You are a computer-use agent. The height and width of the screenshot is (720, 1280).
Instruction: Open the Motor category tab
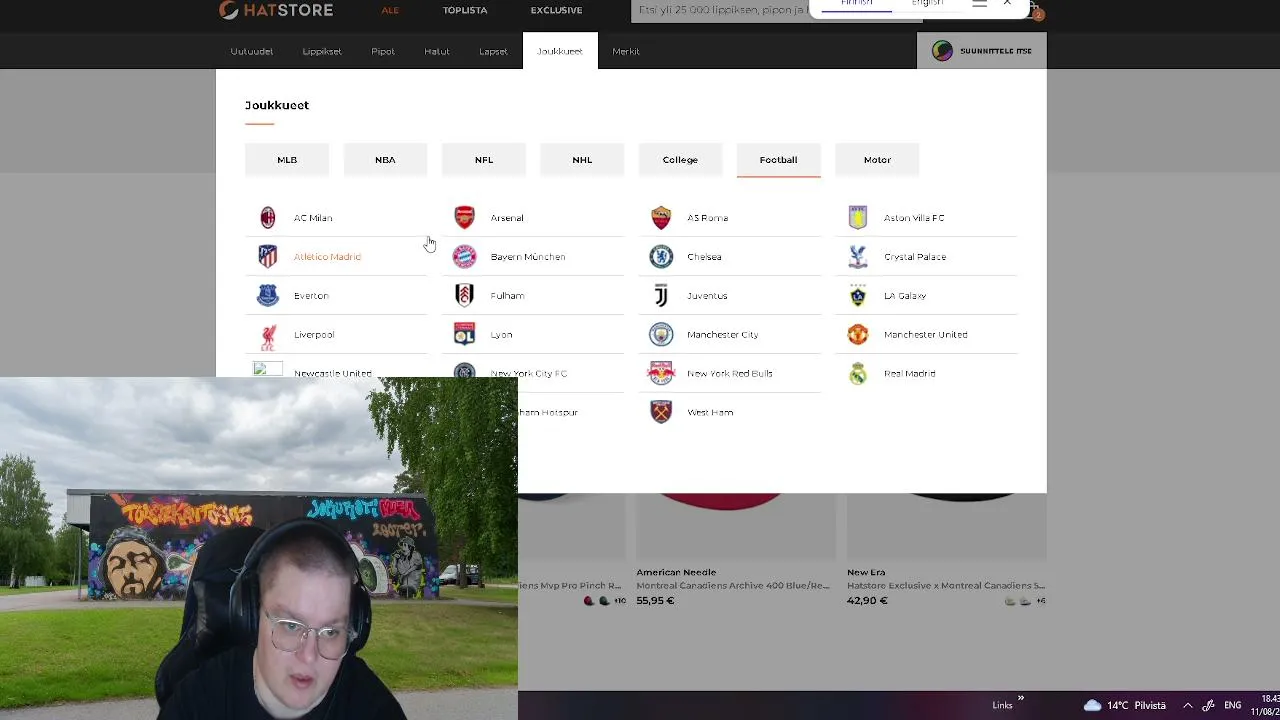coord(877,160)
